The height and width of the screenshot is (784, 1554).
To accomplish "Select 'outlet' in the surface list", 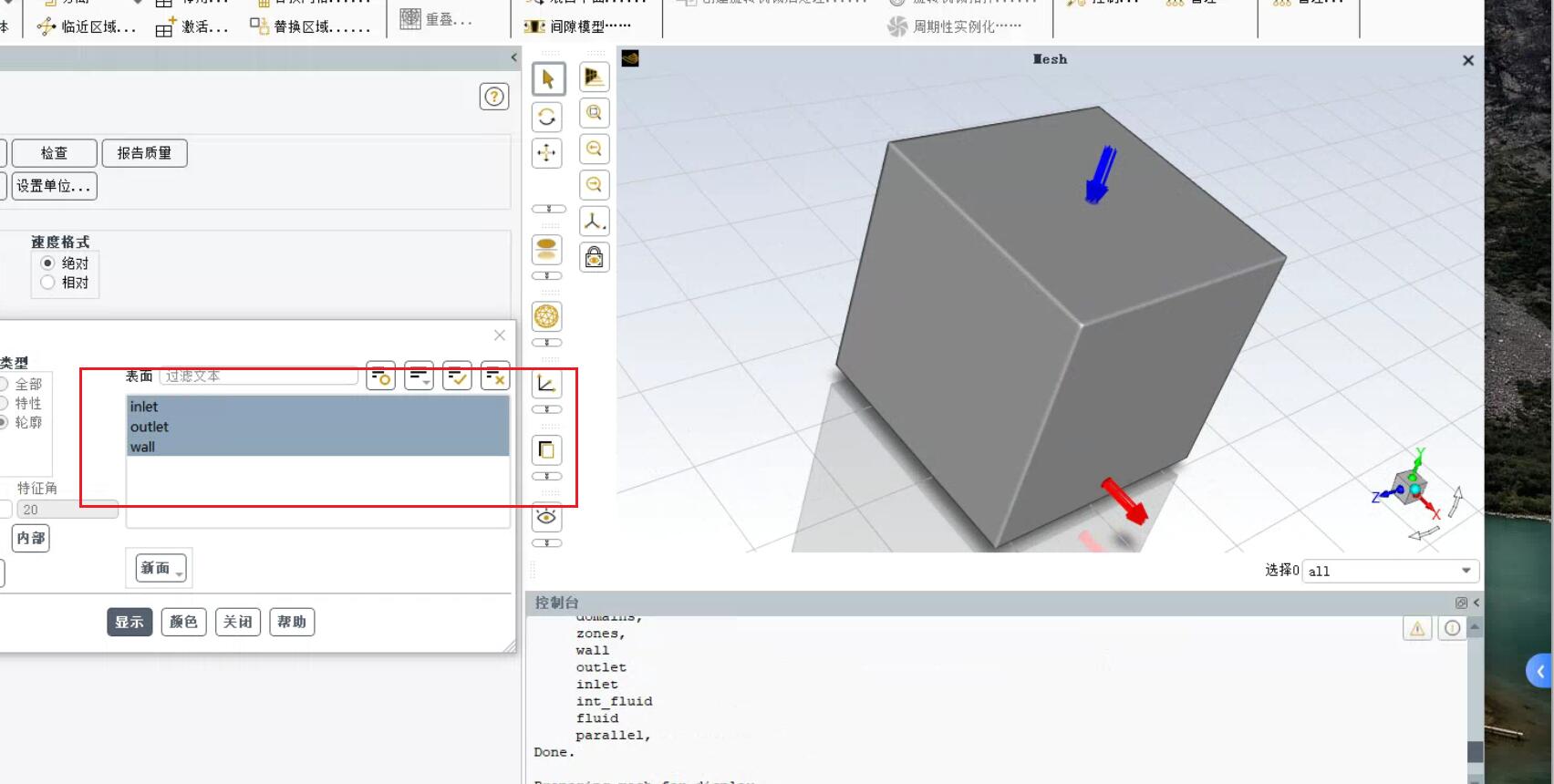I will click(x=150, y=427).
